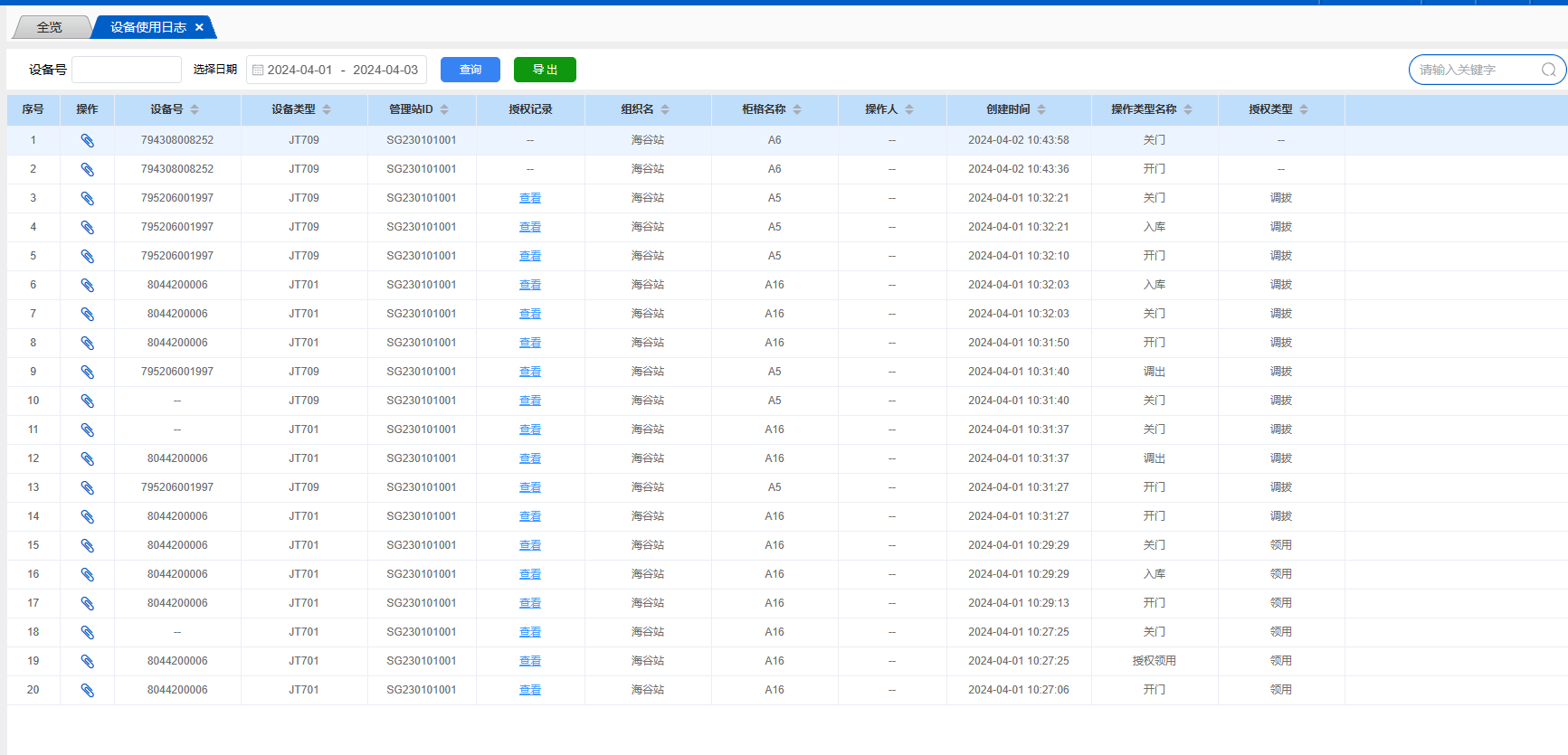
Task: Click 授权领用 cell in row 19
Action: (1155, 661)
